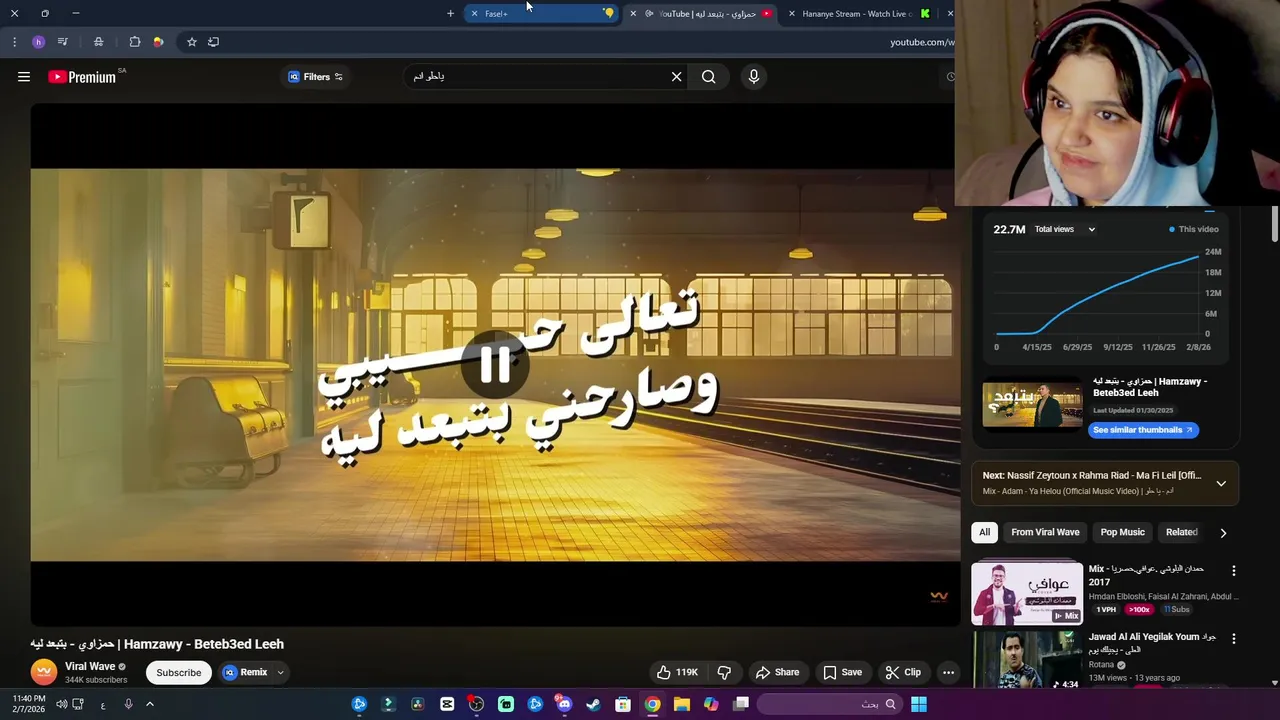Open options for the Mix 2017 video
Screen dimensions: 1280x720
[x=1233, y=571]
